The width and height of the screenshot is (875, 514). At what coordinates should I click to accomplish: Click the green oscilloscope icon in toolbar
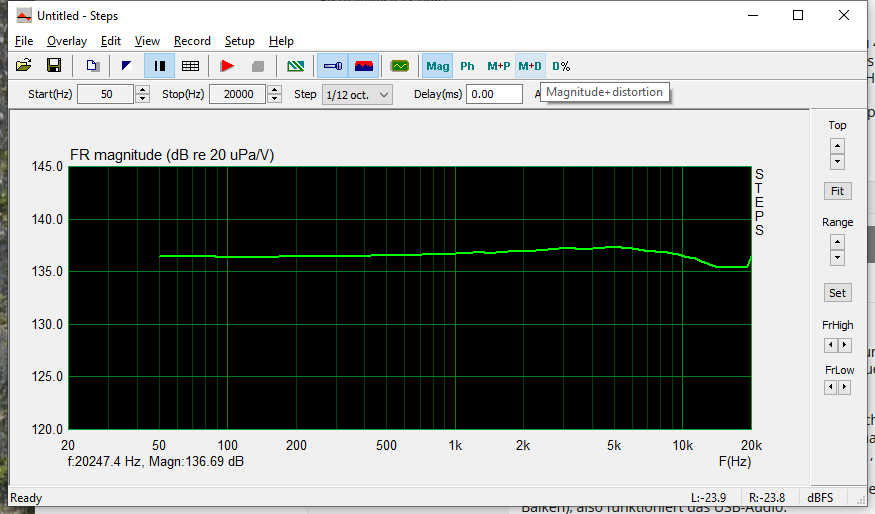click(400, 66)
